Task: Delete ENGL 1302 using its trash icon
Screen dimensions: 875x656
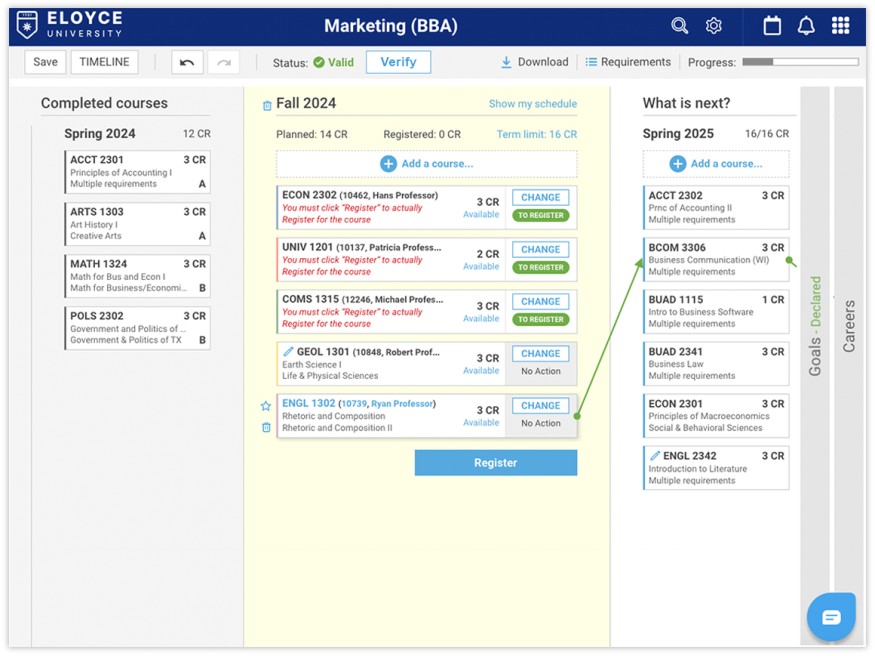Action: pos(266,428)
